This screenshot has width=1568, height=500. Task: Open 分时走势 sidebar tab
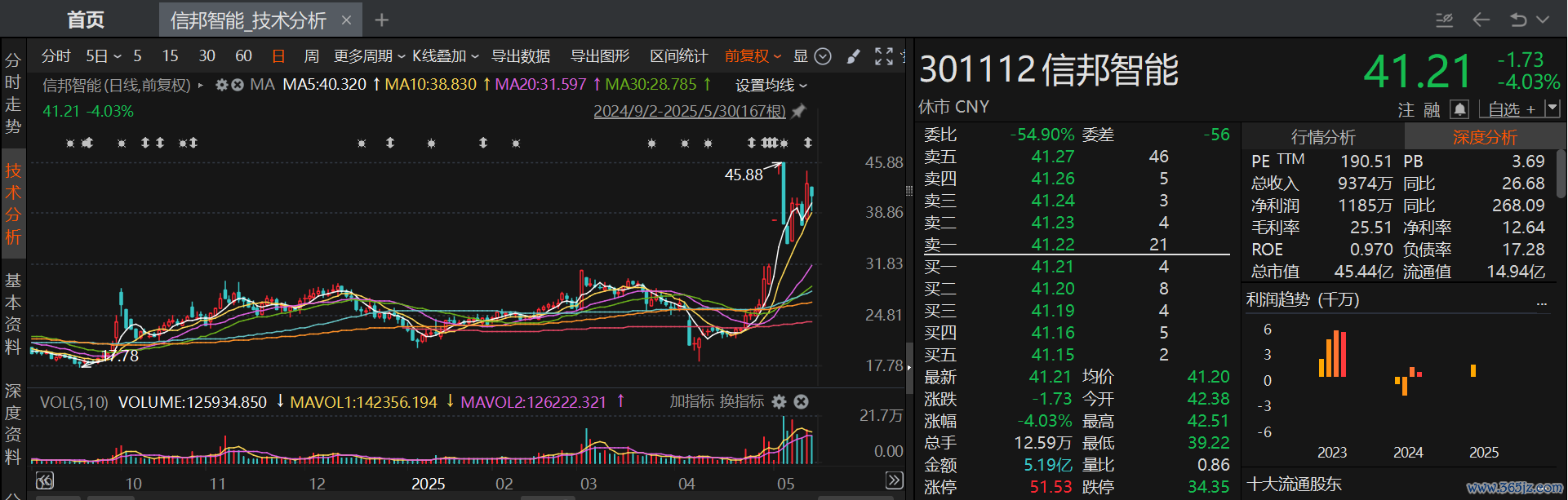click(x=13, y=93)
